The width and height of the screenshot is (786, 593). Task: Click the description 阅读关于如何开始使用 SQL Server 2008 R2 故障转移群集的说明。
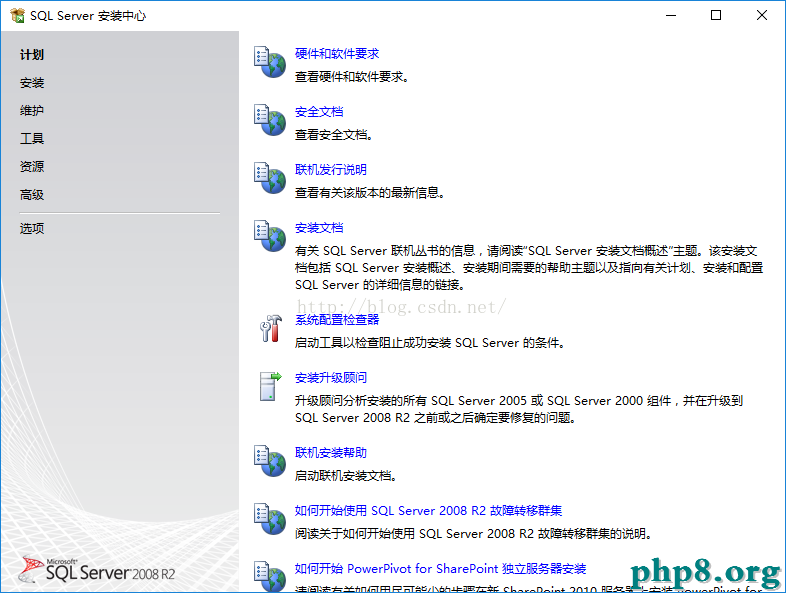(474, 534)
